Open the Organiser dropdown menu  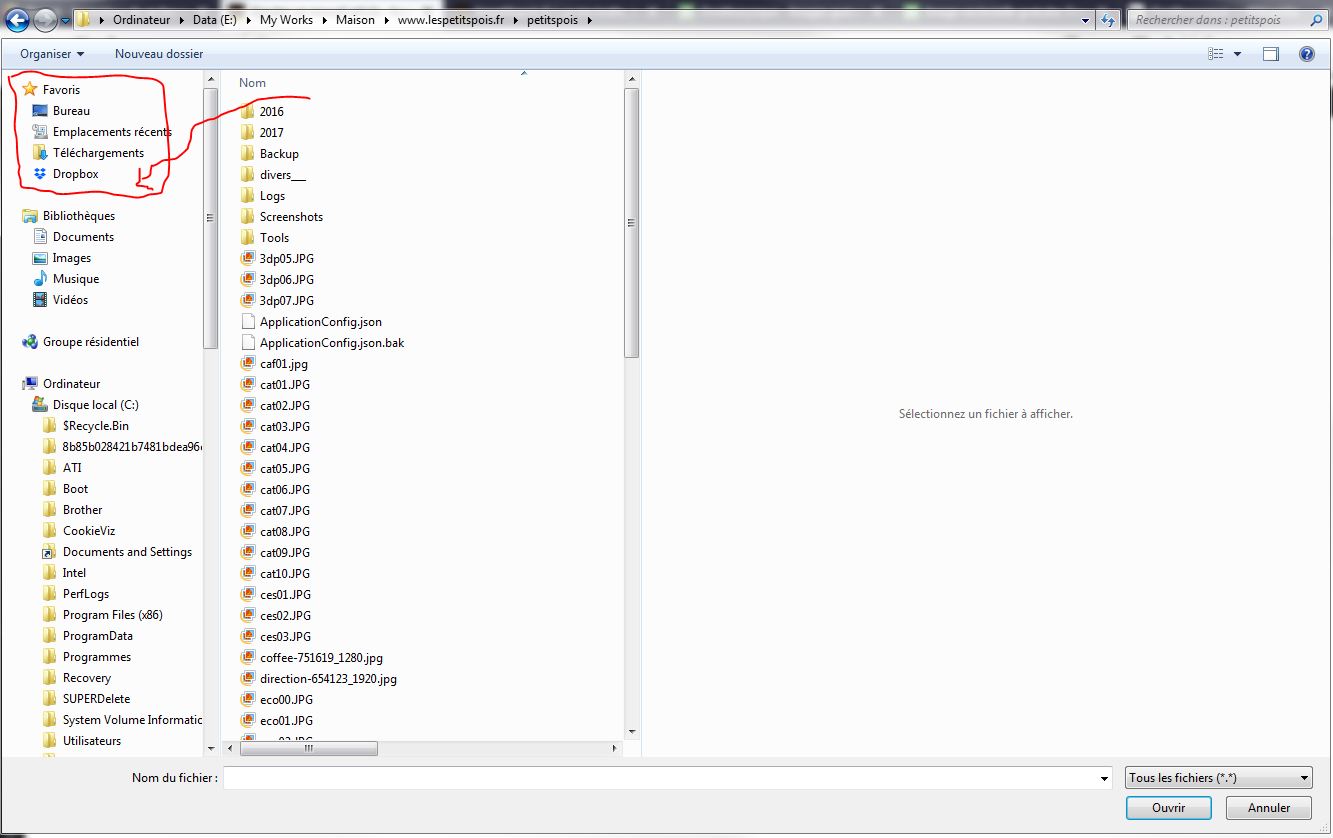pos(52,54)
